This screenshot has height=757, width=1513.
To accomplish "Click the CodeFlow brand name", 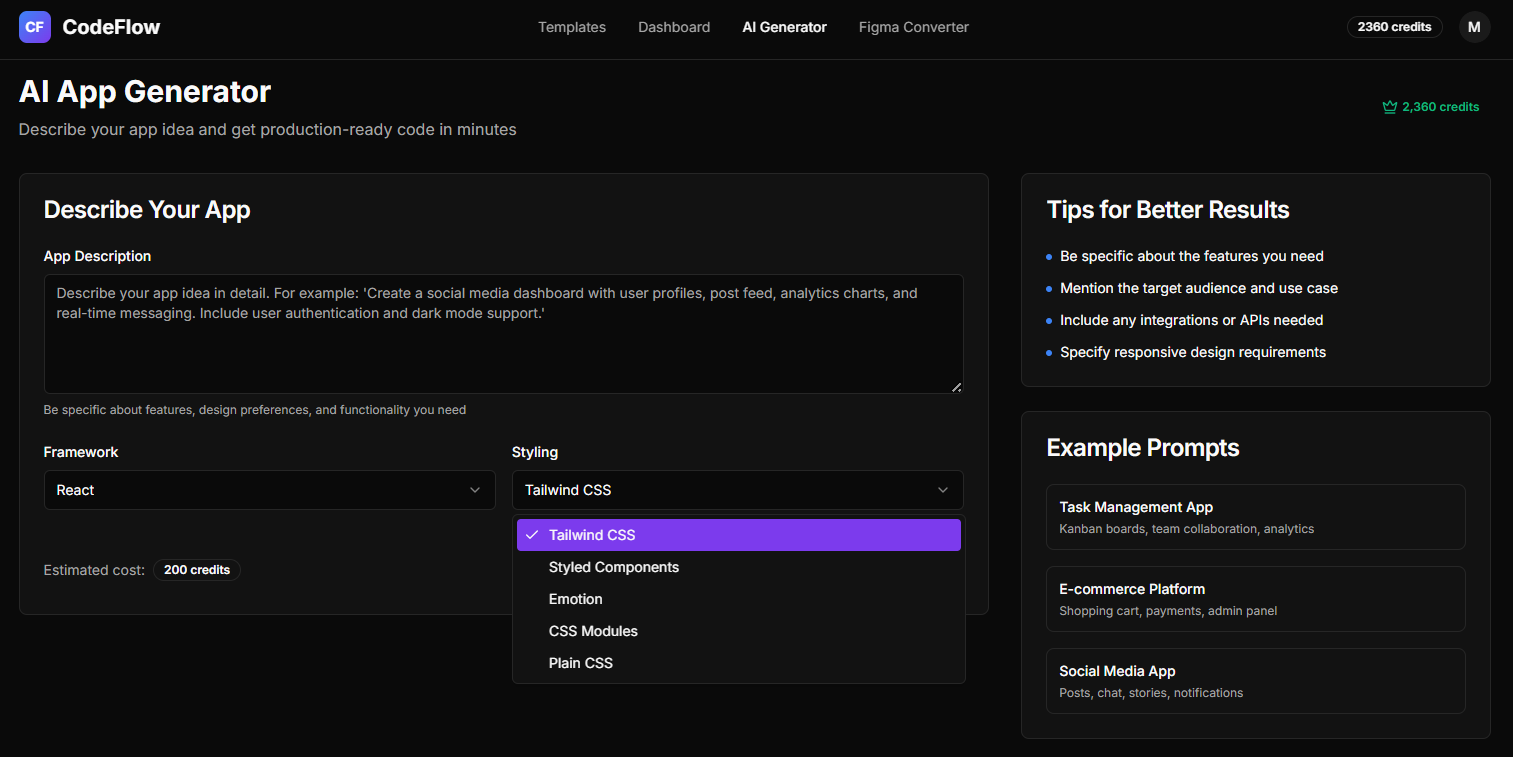I will click(x=111, y=27).
